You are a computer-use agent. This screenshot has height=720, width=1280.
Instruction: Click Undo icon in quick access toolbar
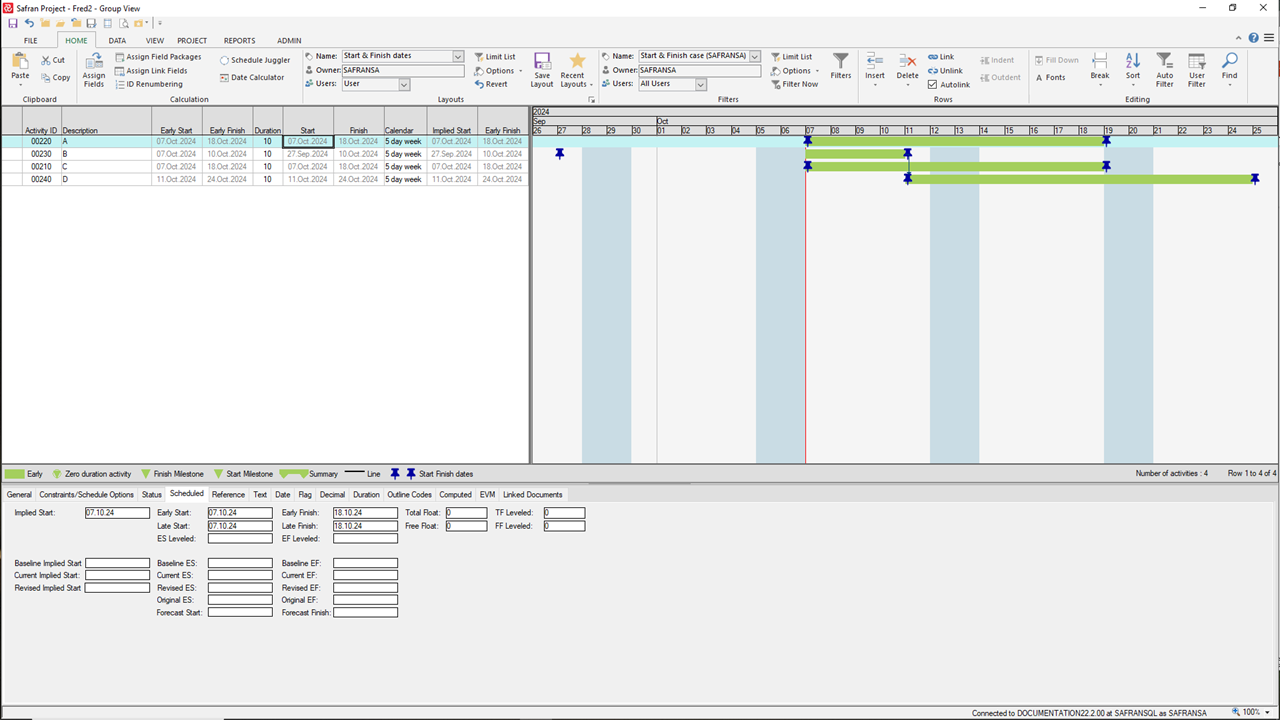[x=29, y=23]
